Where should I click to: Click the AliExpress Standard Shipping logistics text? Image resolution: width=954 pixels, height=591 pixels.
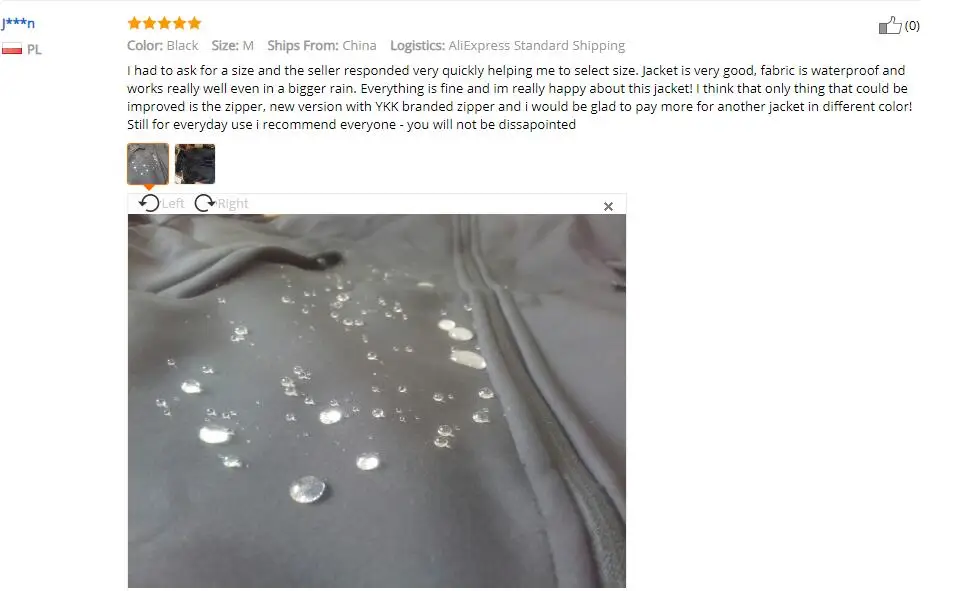click(x=537, y=46)
